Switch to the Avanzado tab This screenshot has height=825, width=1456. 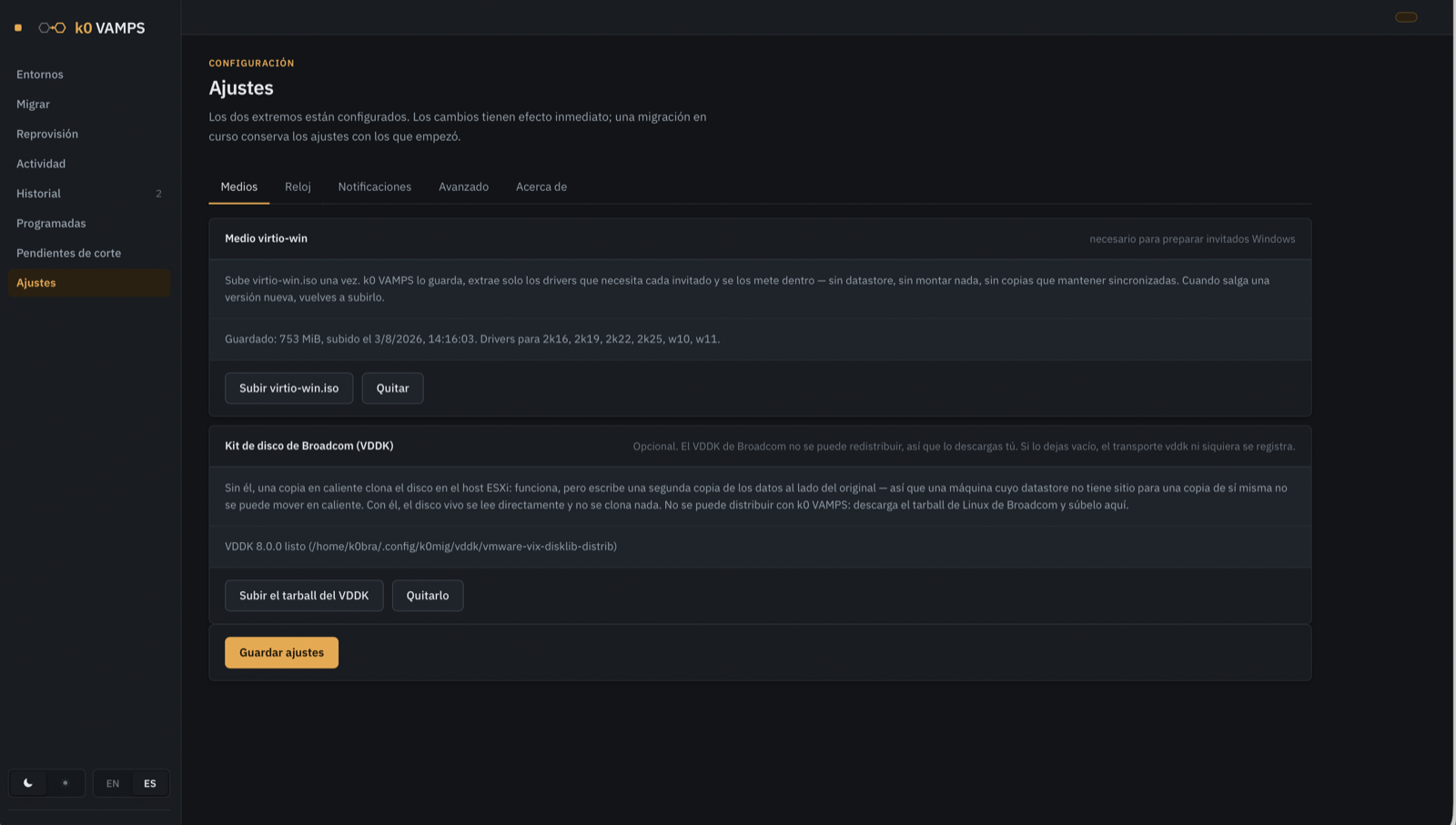463,186
